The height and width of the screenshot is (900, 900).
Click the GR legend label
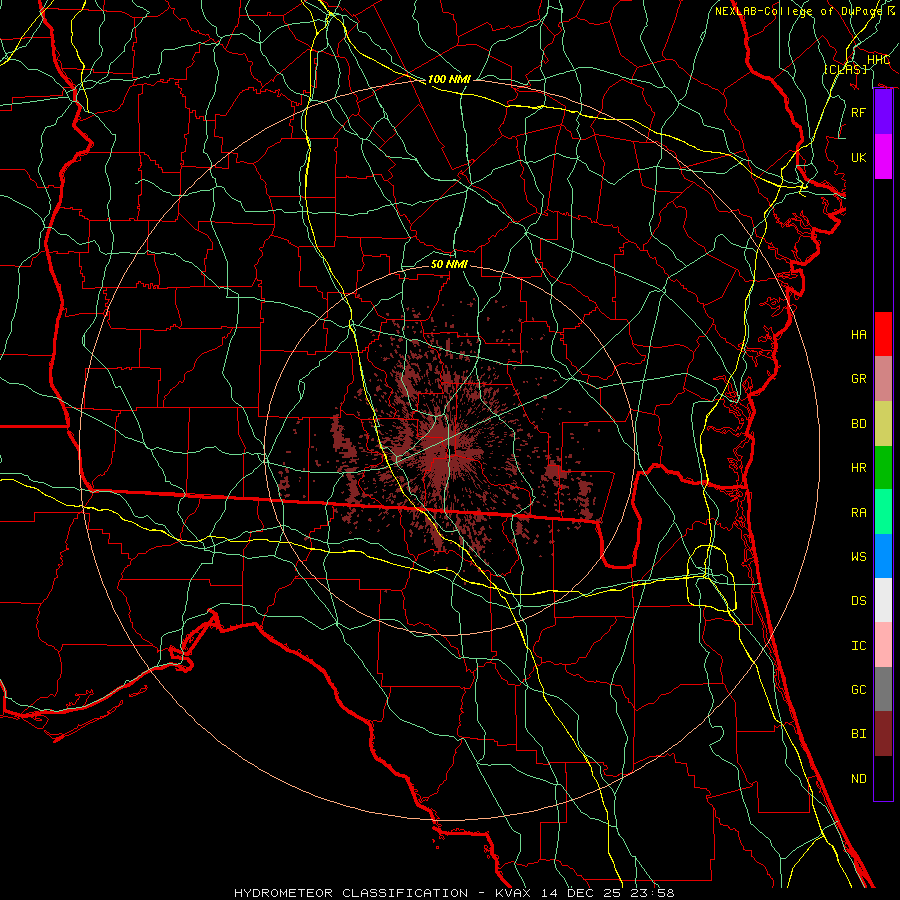point(858,379)
